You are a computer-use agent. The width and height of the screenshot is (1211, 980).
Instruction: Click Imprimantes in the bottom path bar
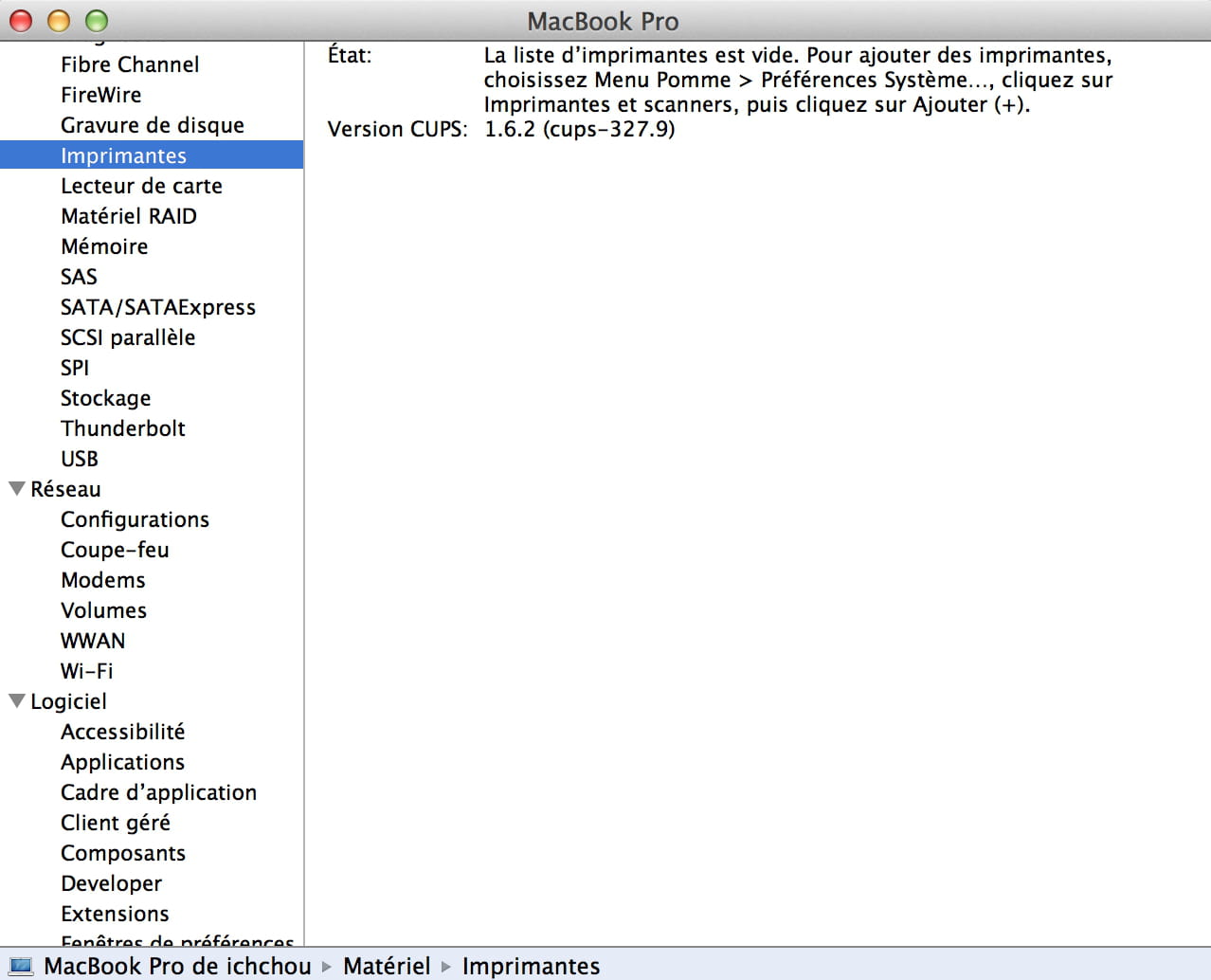[x=531, y=966]
